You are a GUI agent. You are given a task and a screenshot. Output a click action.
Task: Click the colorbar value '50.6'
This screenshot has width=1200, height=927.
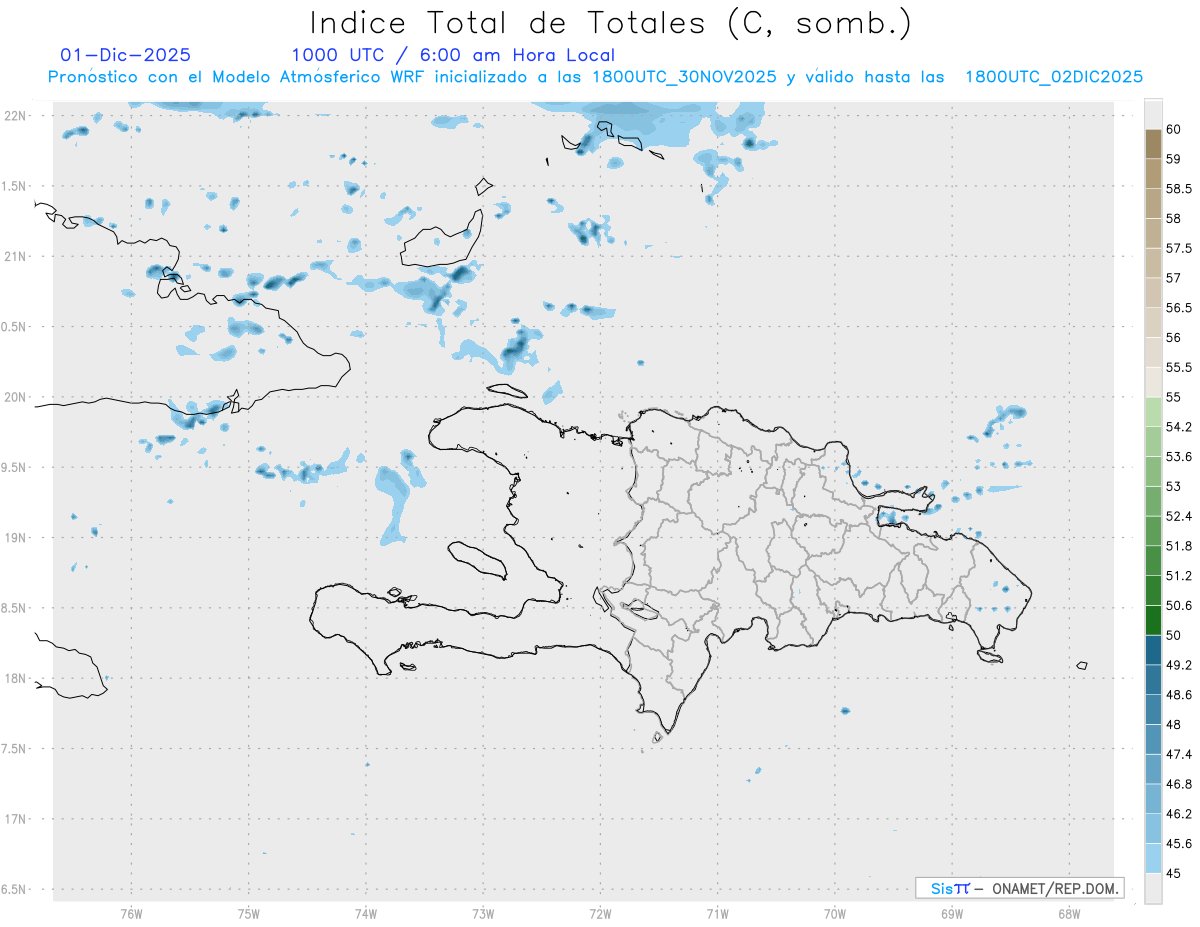tap(1178, 605)
